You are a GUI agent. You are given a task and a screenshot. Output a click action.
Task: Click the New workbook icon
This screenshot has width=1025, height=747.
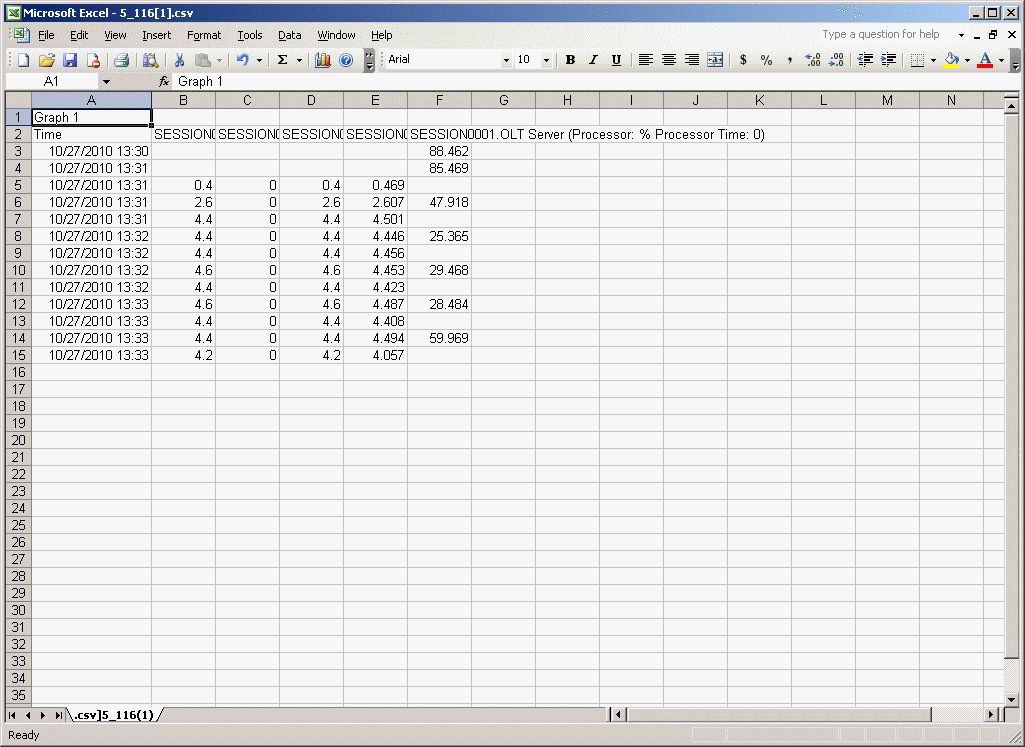[x=24, y=60]
